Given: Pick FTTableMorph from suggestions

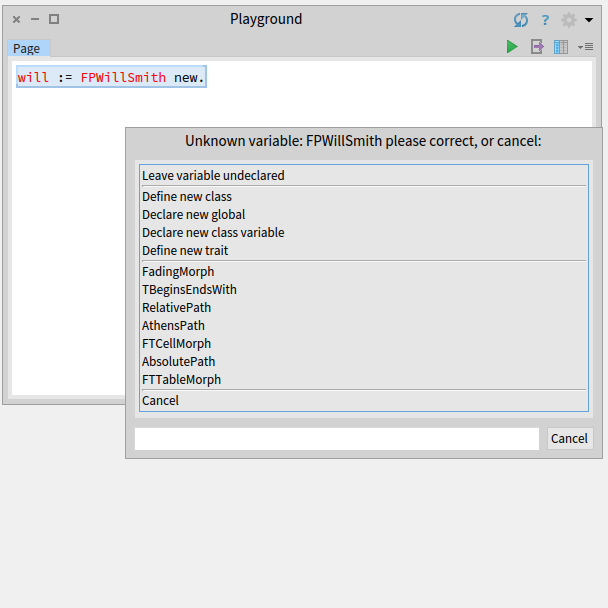Looking at the screenshot, I should click(364, 380).
